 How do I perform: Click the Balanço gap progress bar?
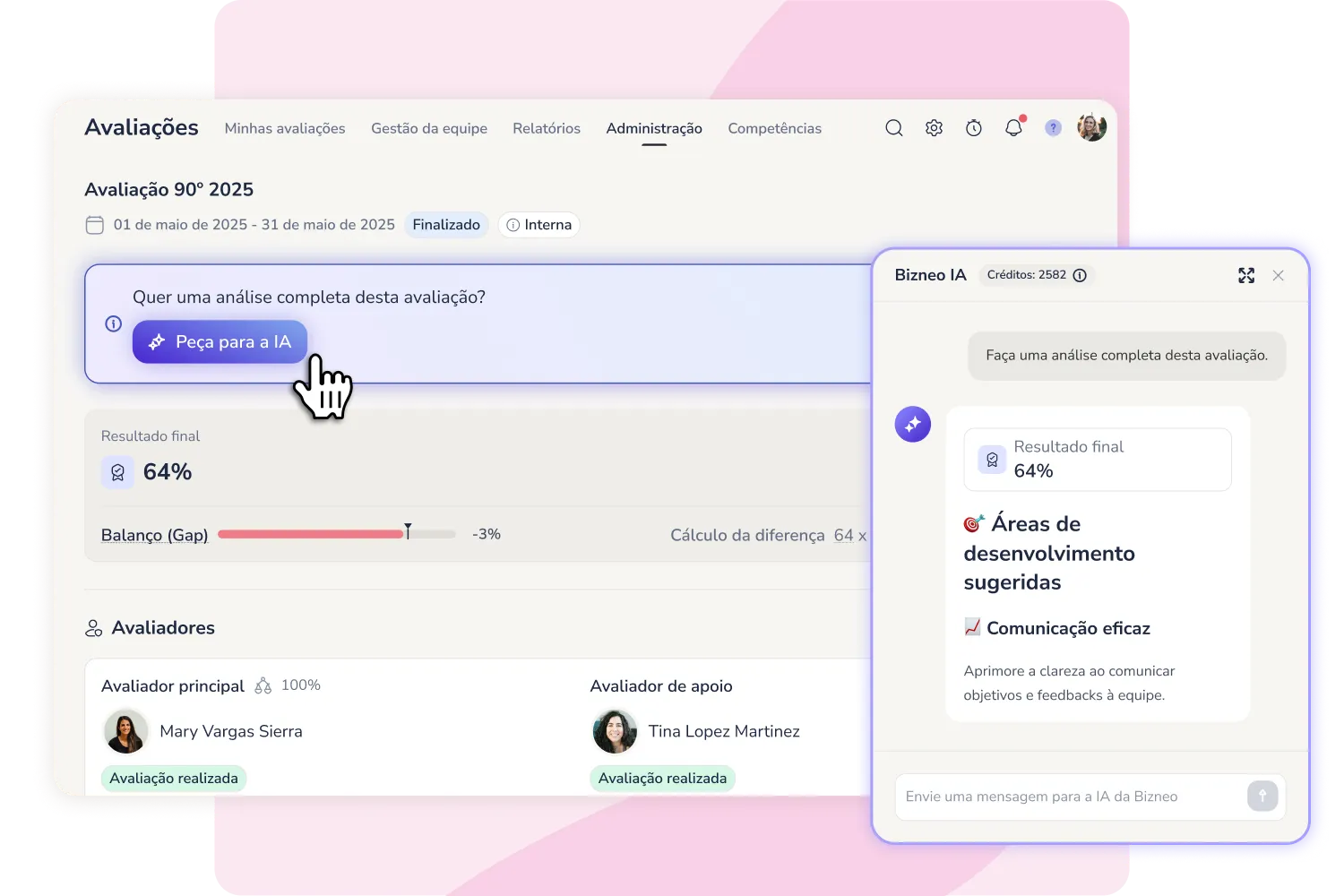(x=337, y=534)
